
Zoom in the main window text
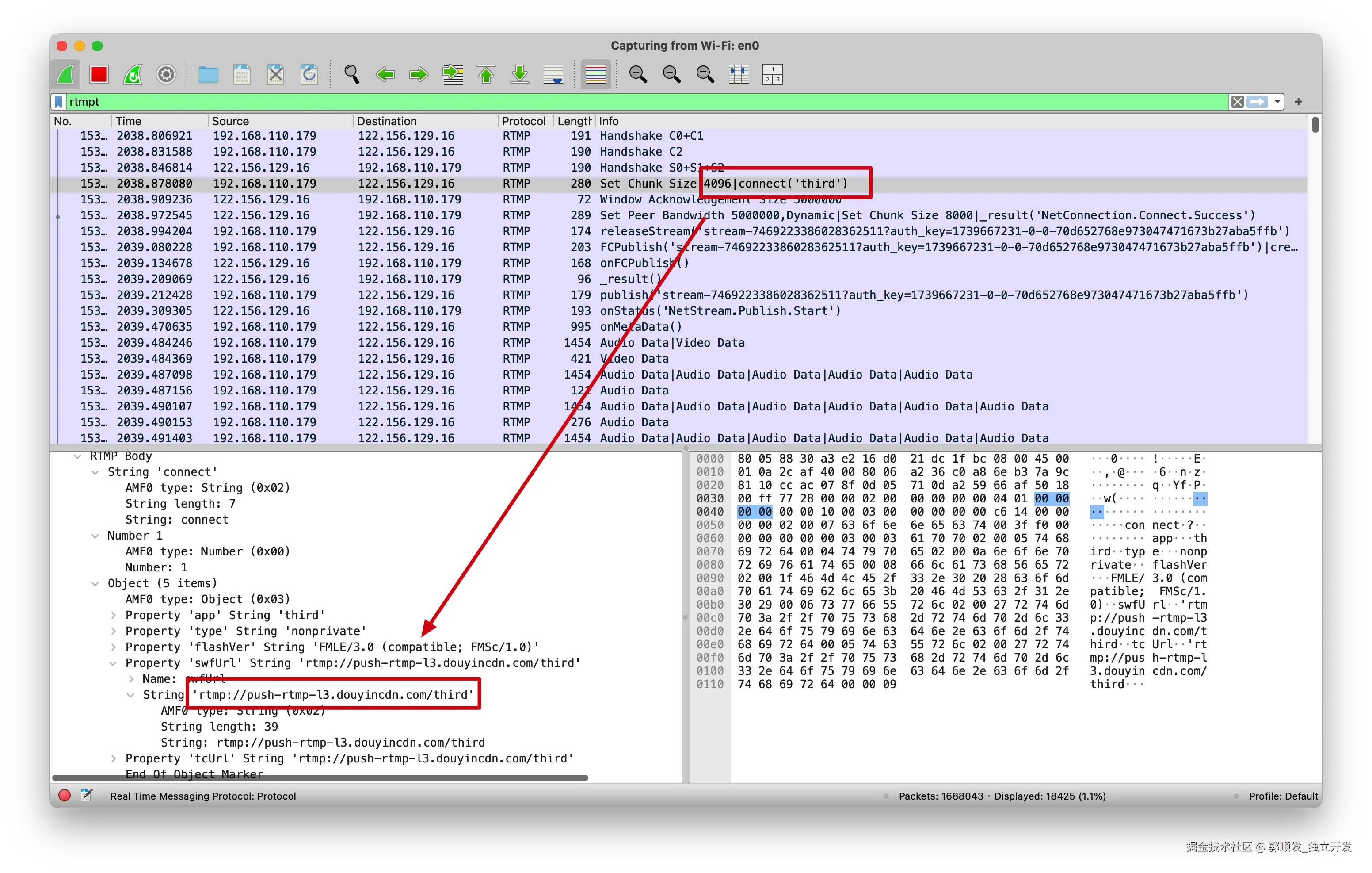click(x=637, y=75)
